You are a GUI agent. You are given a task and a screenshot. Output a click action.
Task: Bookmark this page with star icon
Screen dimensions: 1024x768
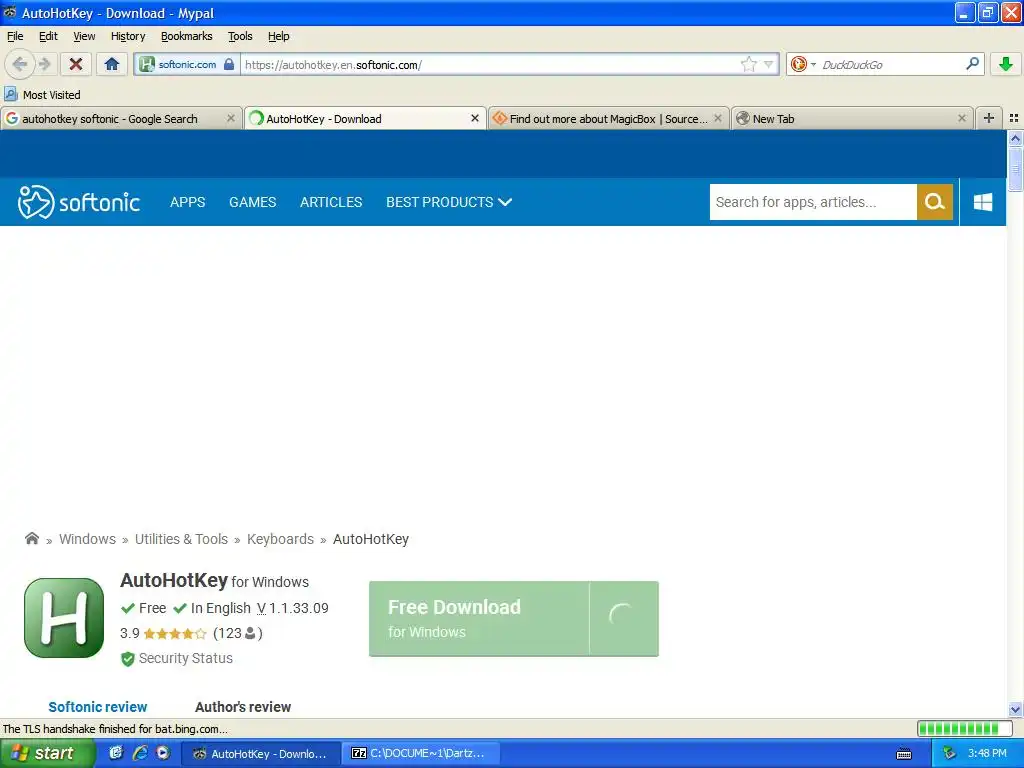[x=748, y=64]
